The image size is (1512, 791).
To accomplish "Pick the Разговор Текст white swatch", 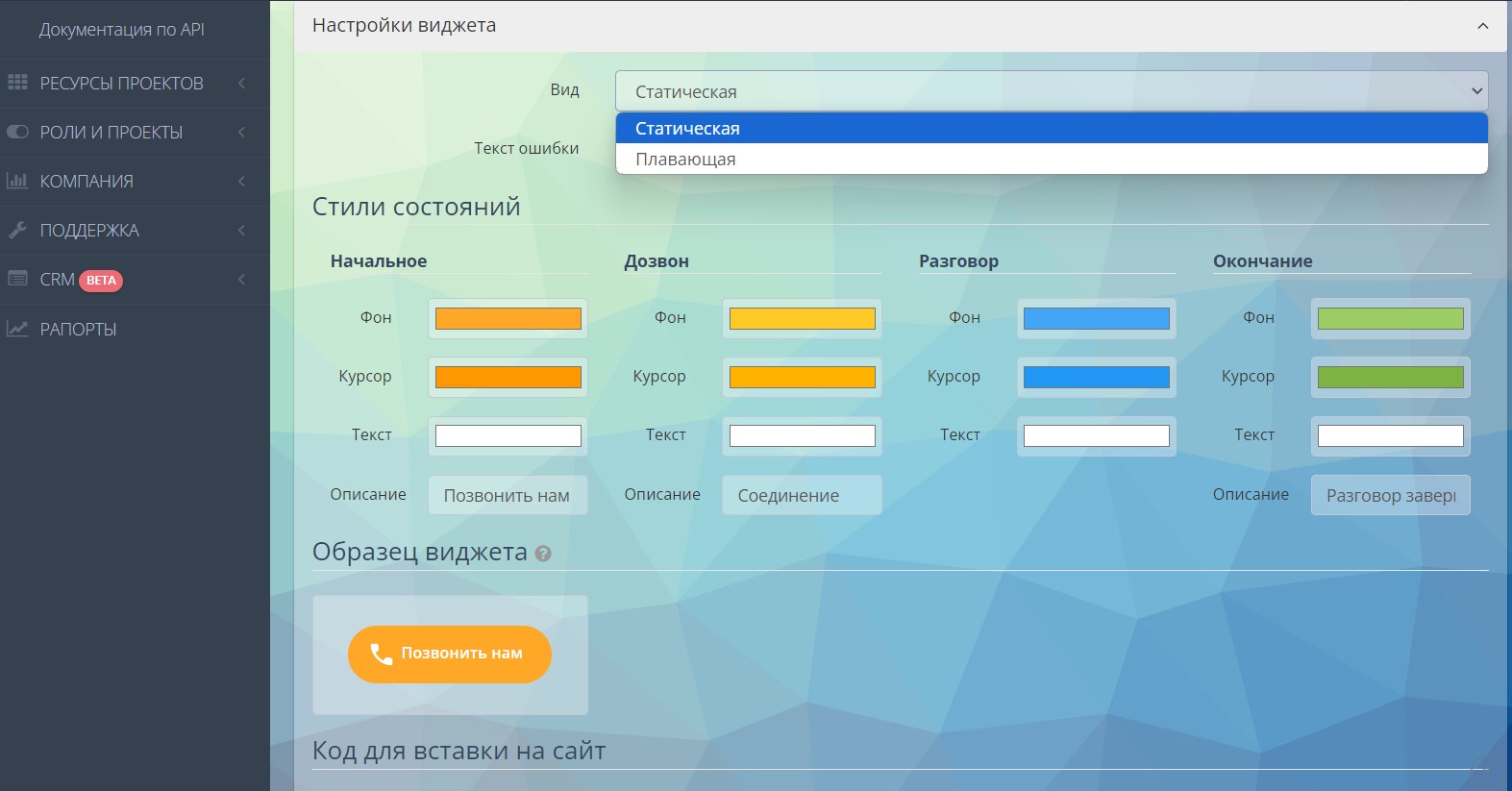I will (x=1096, y=435).
